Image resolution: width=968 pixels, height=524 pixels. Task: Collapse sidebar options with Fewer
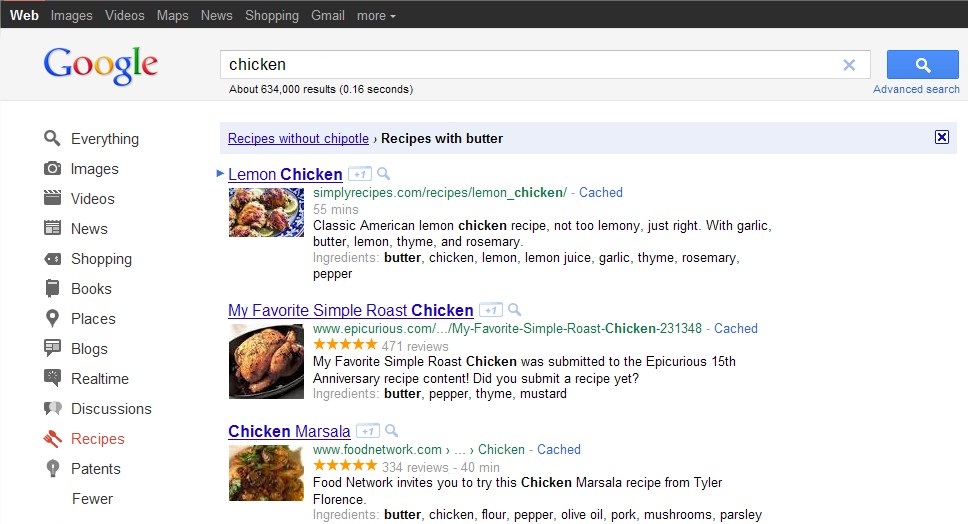coord(92,499)
